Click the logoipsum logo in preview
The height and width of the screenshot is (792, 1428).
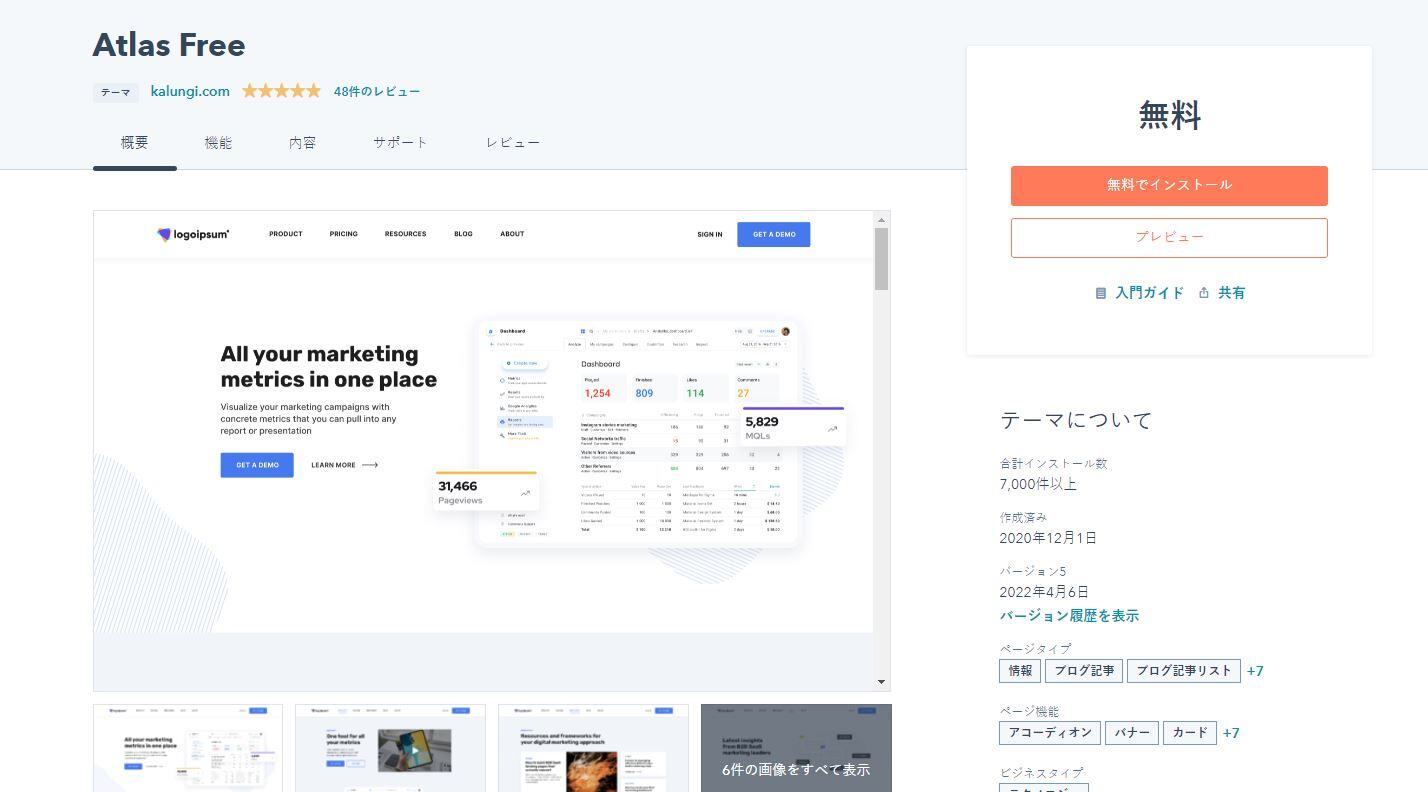click(193, 234)
